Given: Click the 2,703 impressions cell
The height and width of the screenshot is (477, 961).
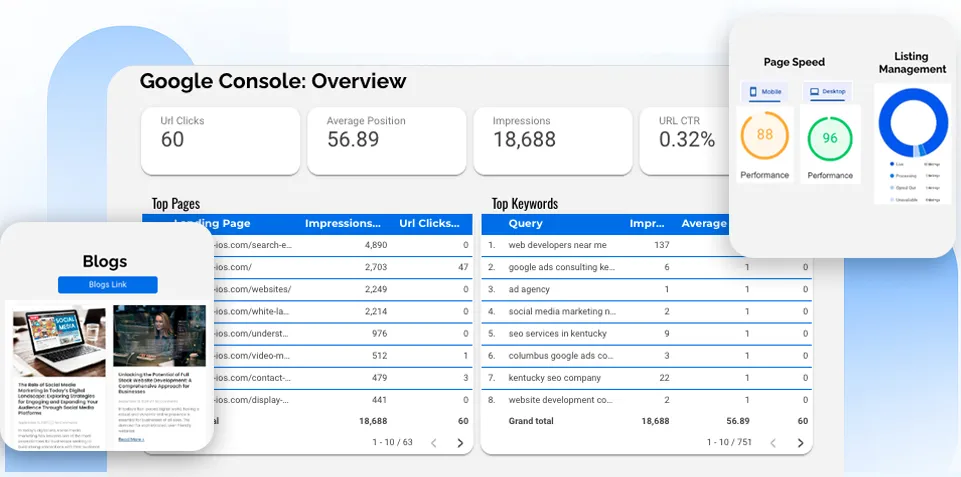Looking at the screenshot, I should (376, 267).
